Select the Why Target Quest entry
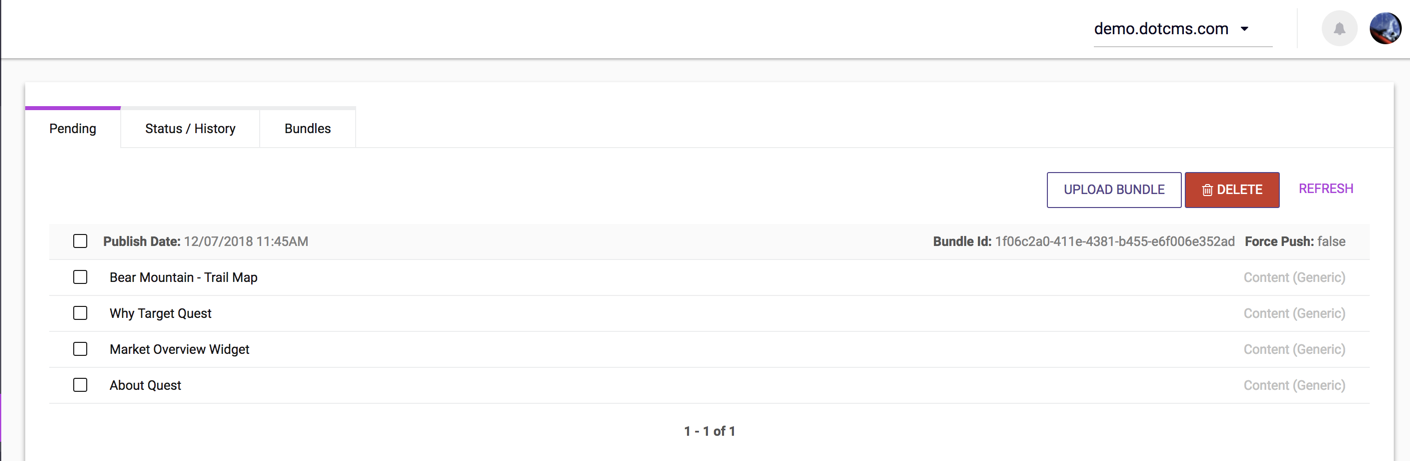This screenshot has height=461, width=1410. click(160, 313)
